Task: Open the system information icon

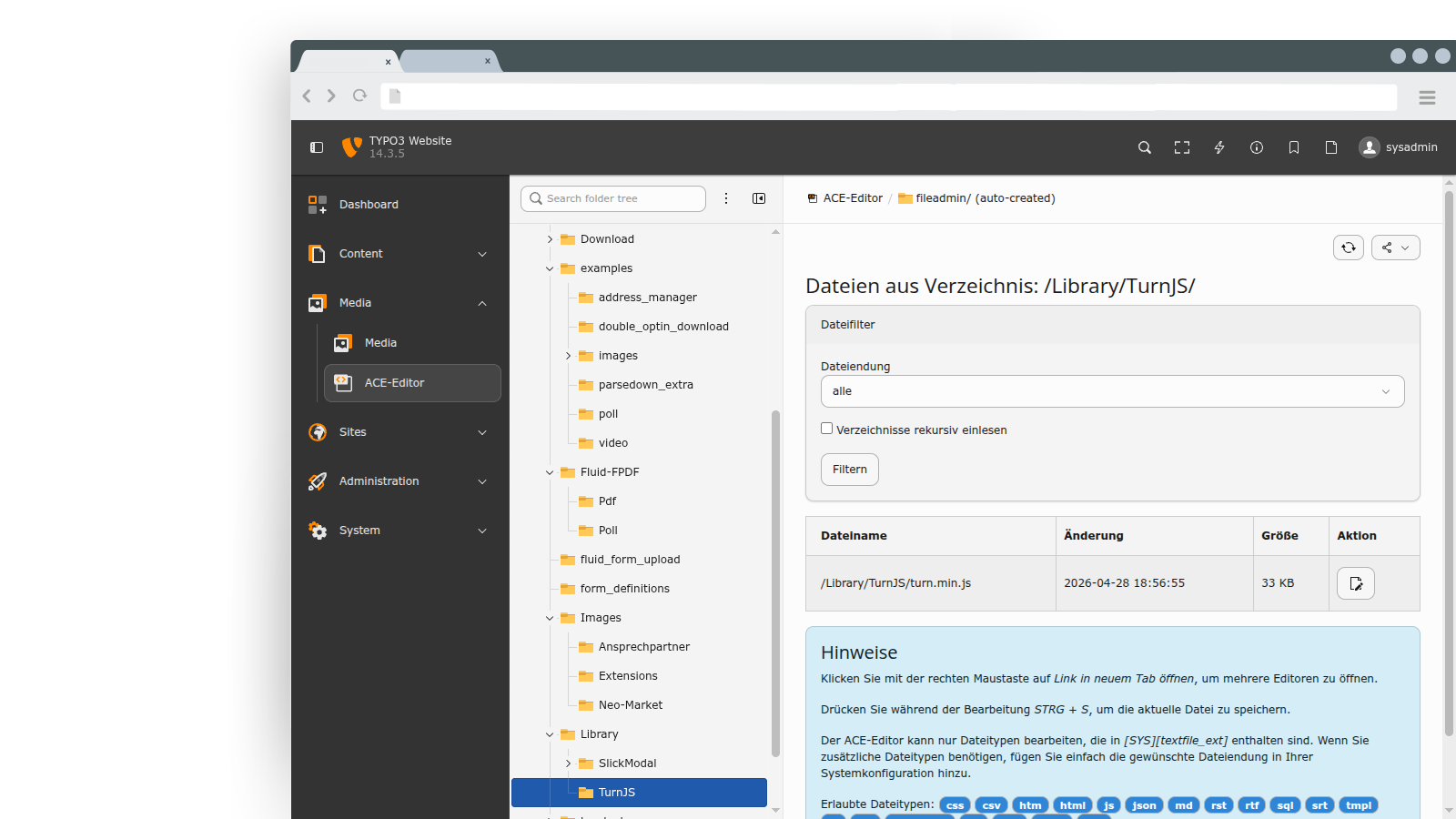Action: tap(1257, 147)
